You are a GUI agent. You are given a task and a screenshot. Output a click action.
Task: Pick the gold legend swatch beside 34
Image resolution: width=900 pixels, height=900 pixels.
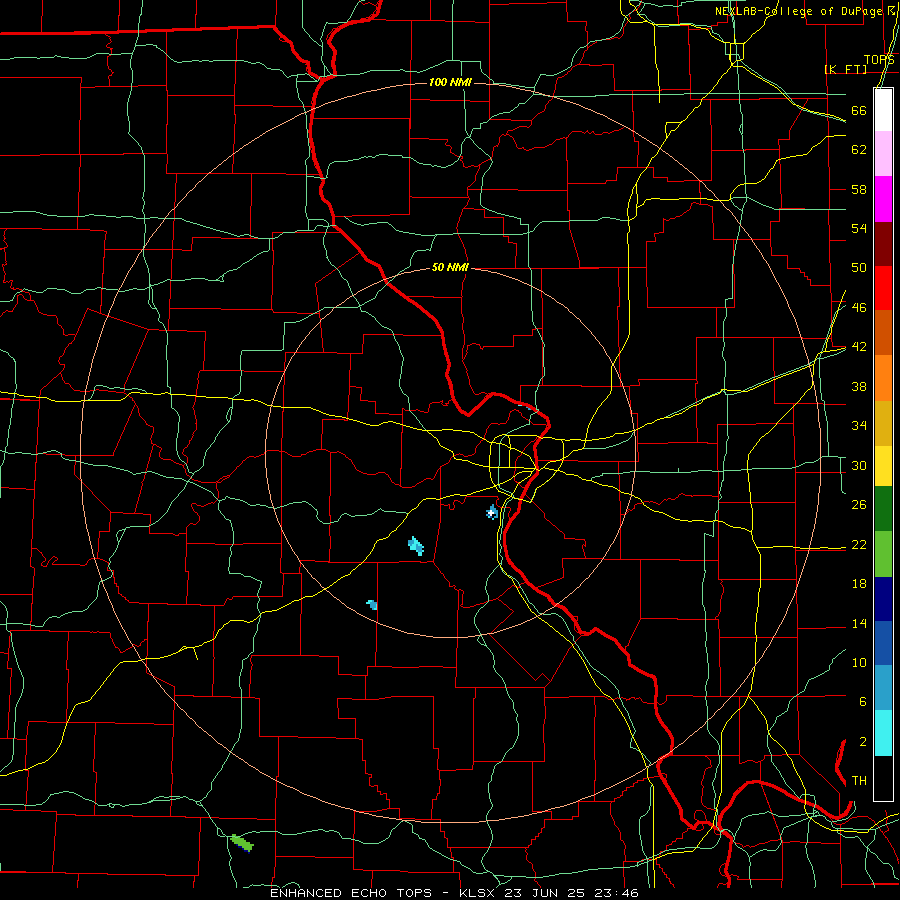pyautogui.click(x=883, y=423)
